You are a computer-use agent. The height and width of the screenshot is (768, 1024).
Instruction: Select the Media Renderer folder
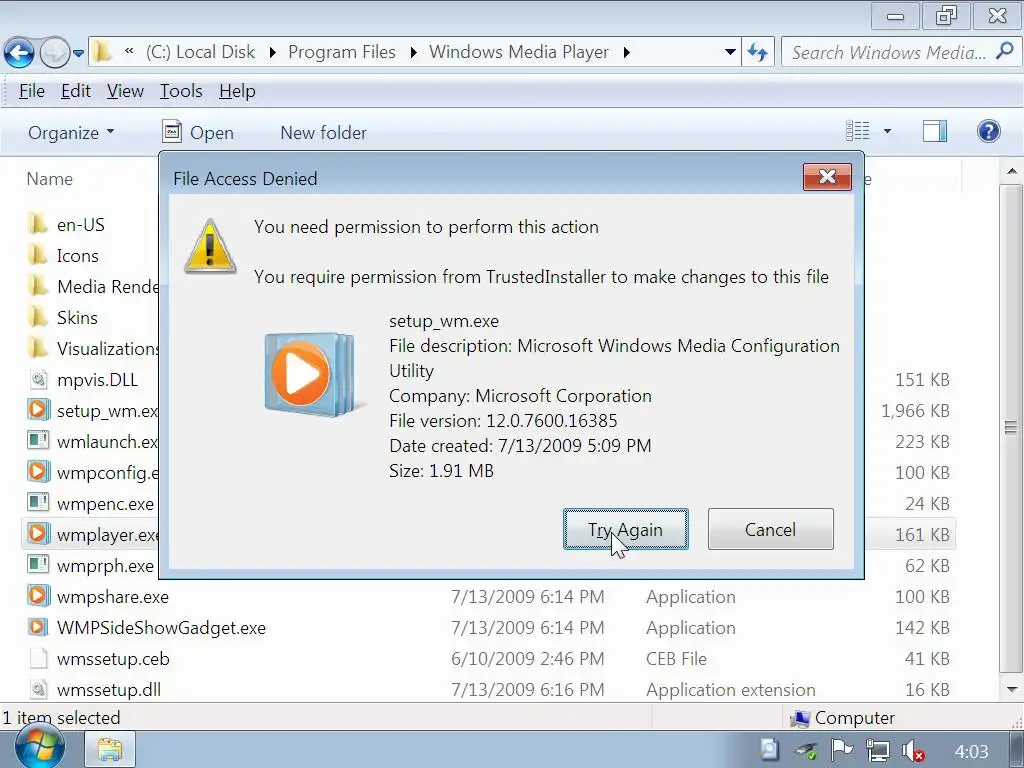93,287
